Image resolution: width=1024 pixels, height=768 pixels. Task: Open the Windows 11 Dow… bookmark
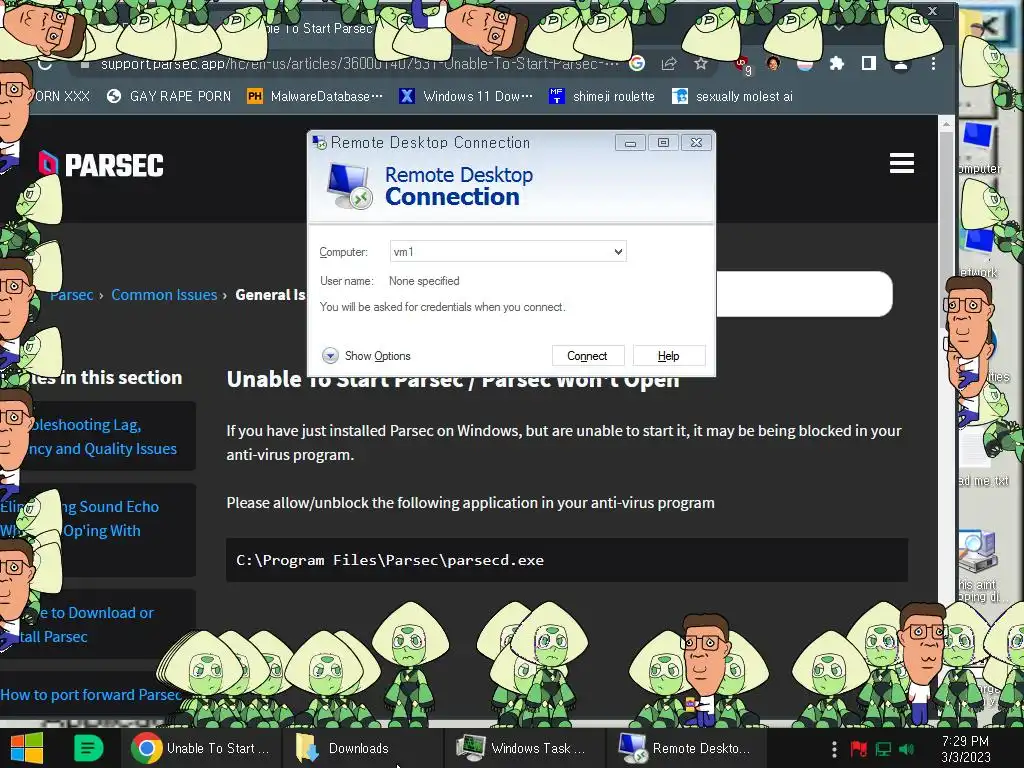point(466,97)
